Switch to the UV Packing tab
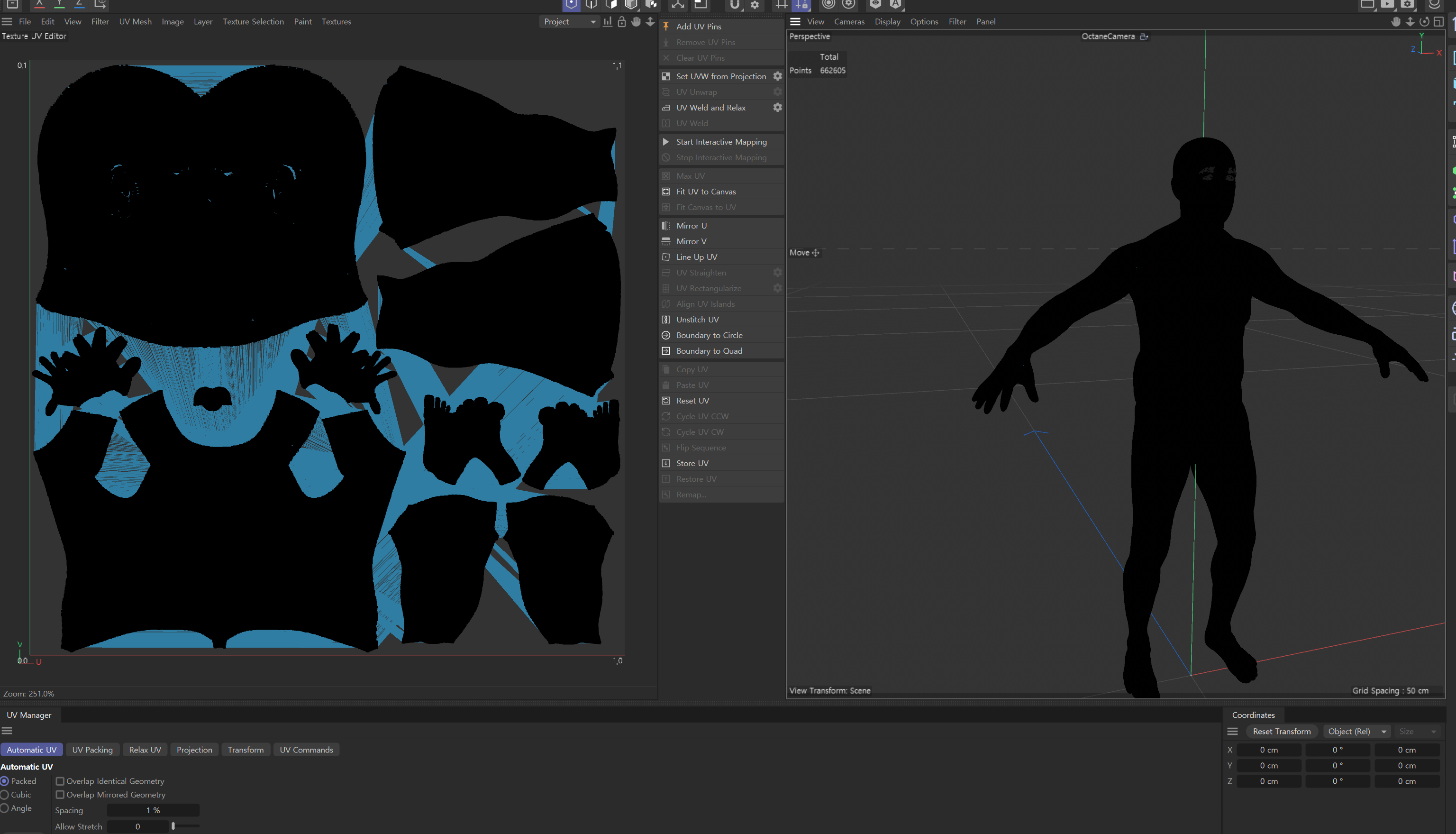The width and height of the screenshot is (1456, 834). [x=92, y=750]
